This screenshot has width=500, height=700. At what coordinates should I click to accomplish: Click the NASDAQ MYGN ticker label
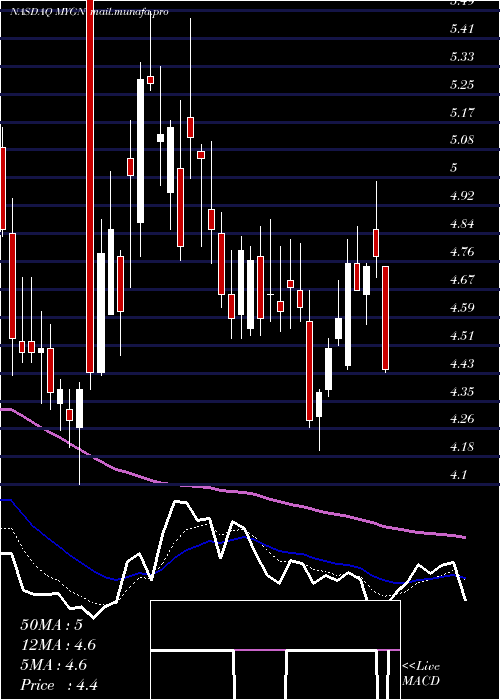click(x=48, y=12)
